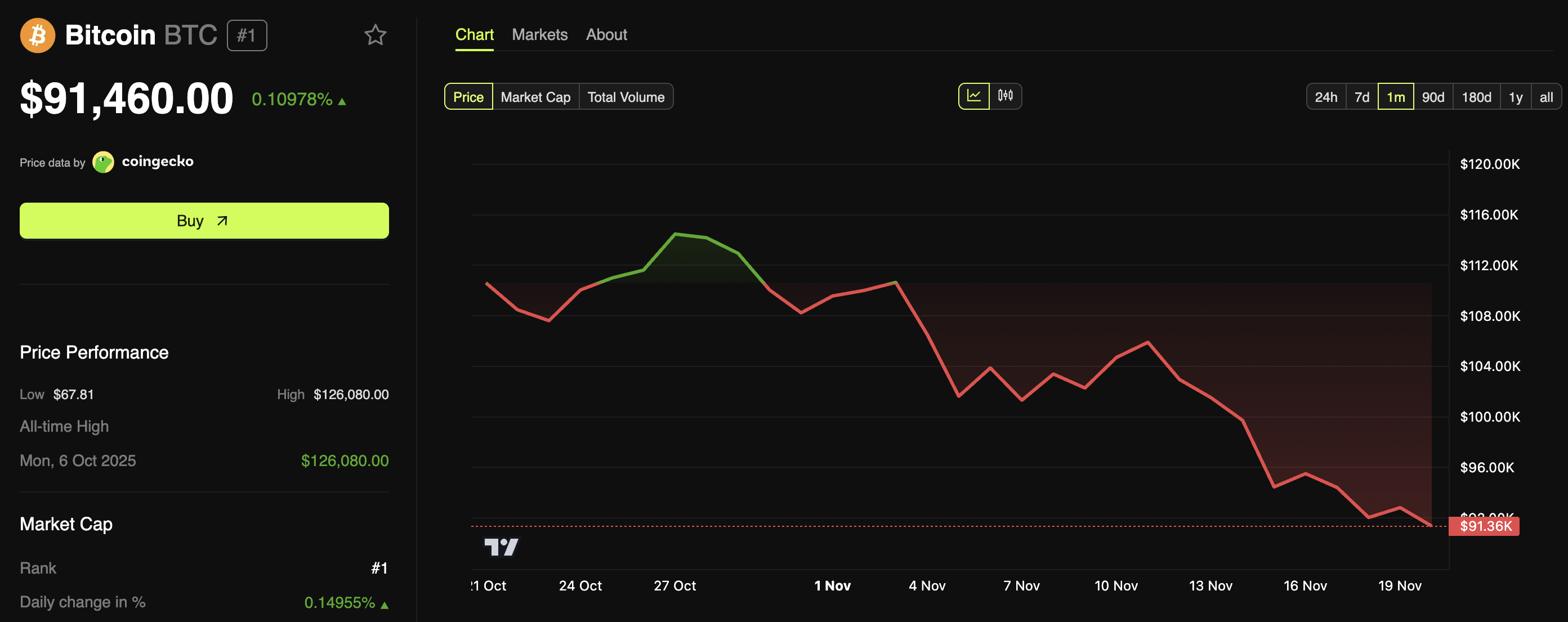1568x622 pixels.
Task: Click the green upward arrow next to 0.10978%
Action: click(x=342, y=100)
